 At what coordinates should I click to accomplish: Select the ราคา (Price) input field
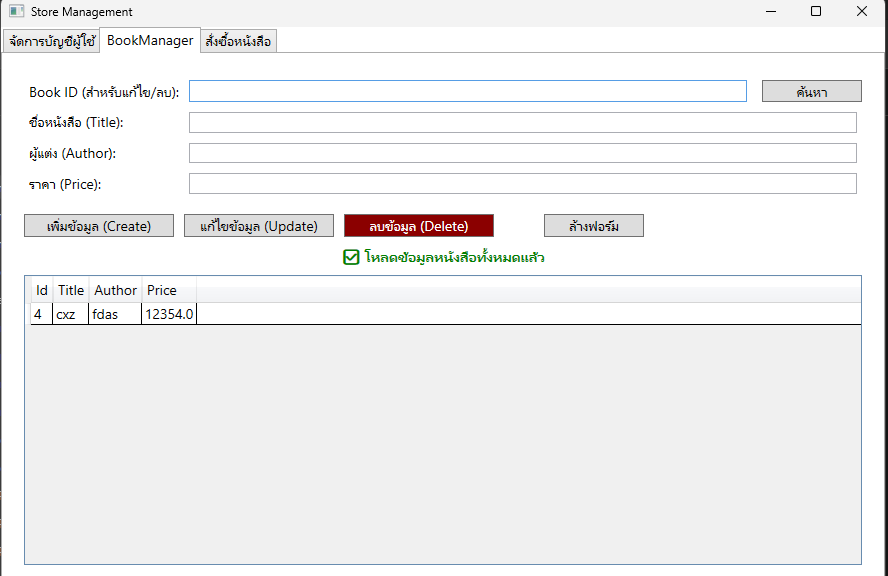(522, 184)
